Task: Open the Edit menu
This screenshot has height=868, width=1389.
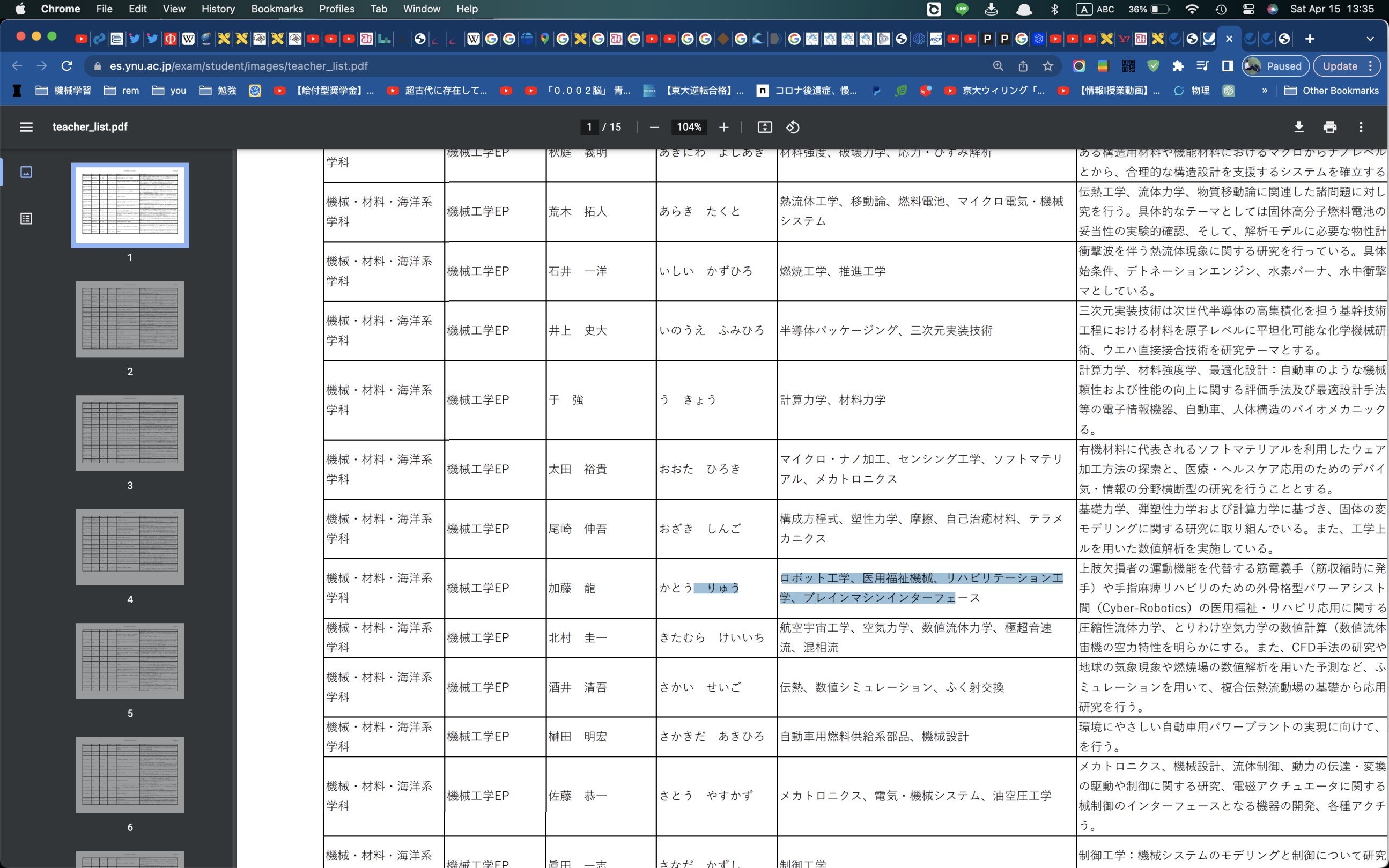Action: point(137,9)
